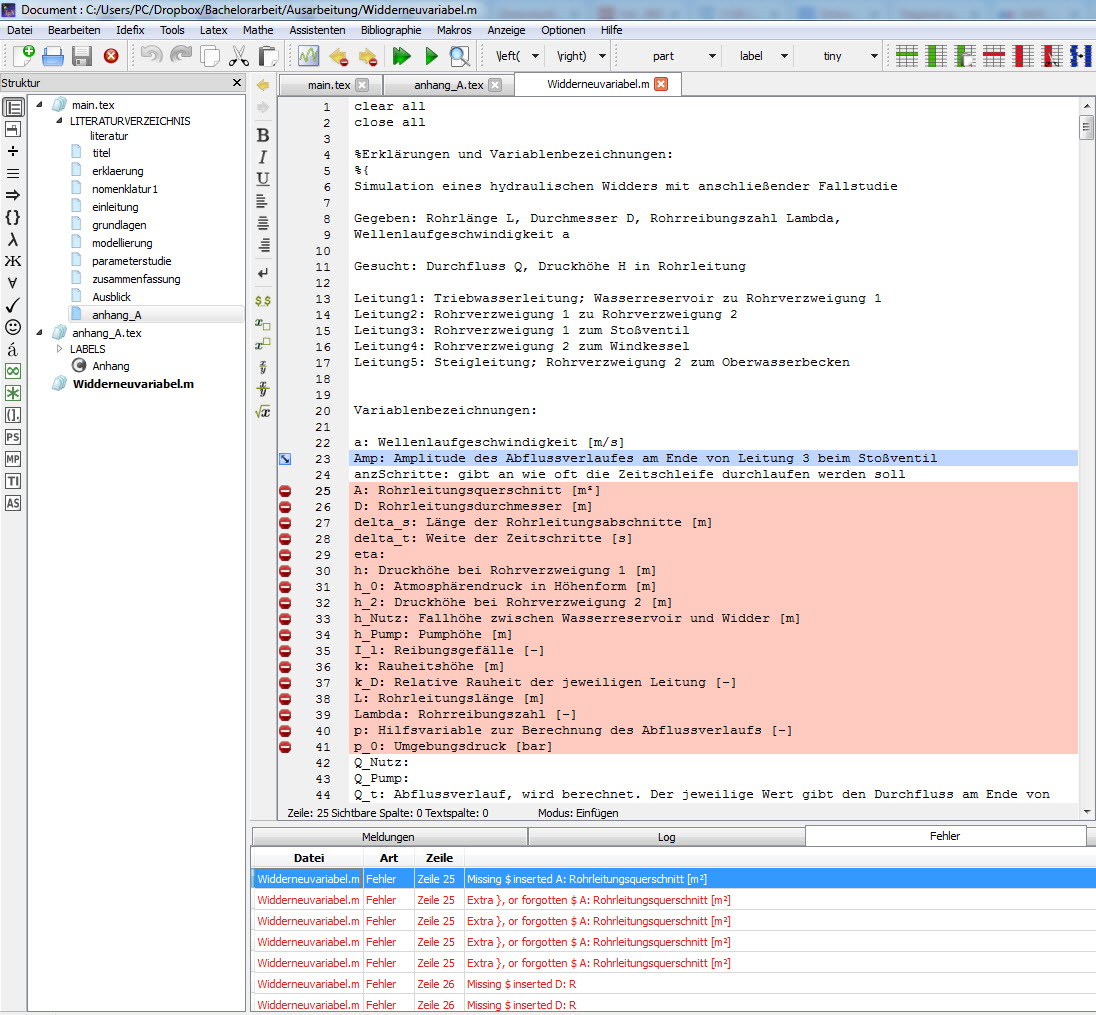Open MP MetaPost commands panel icon
Viewport: 1096px width, 1015px height.
coord(13,459)
